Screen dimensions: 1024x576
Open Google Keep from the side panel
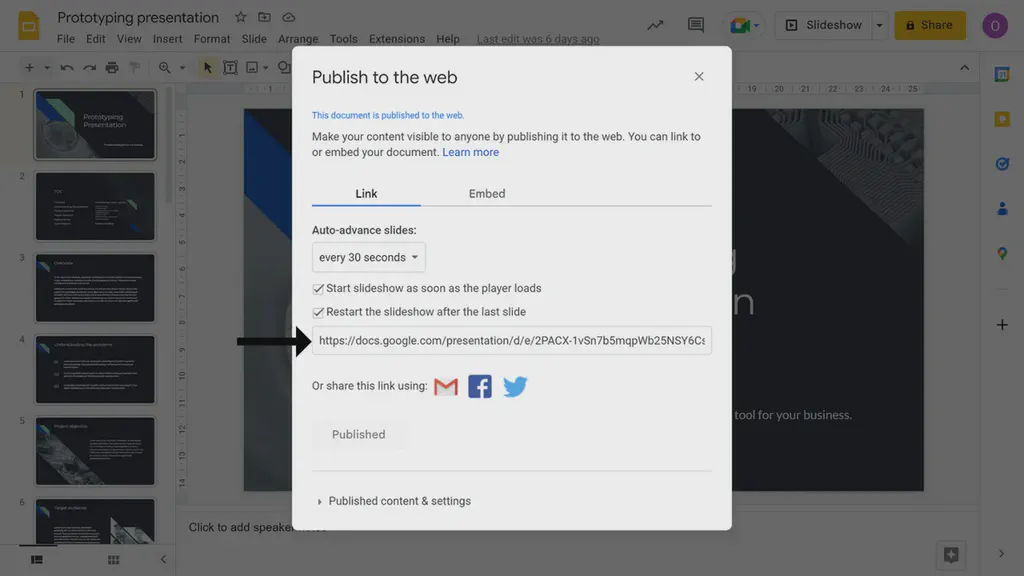(x=1002, y=119)
